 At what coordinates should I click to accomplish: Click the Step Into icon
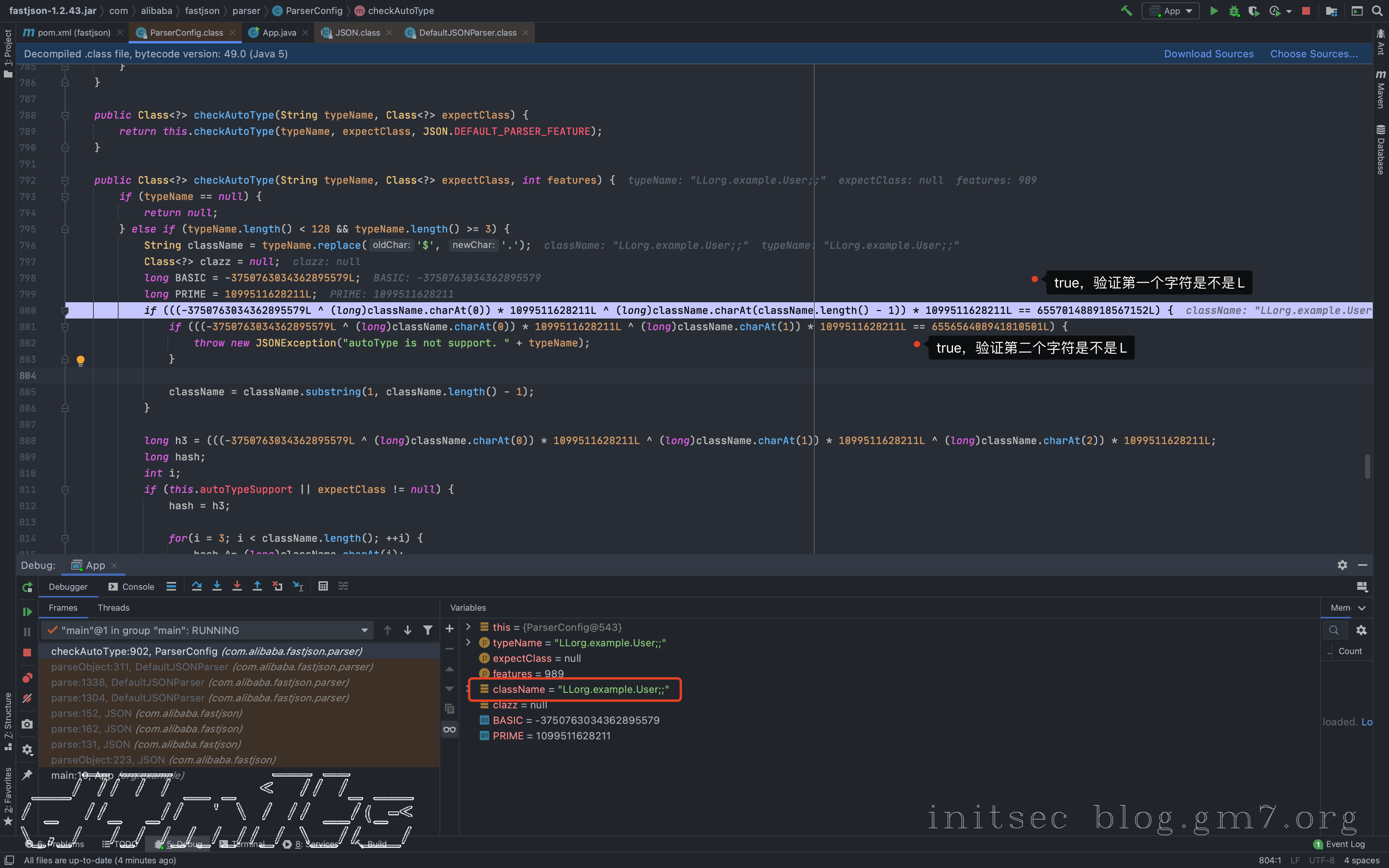point(217,586)
